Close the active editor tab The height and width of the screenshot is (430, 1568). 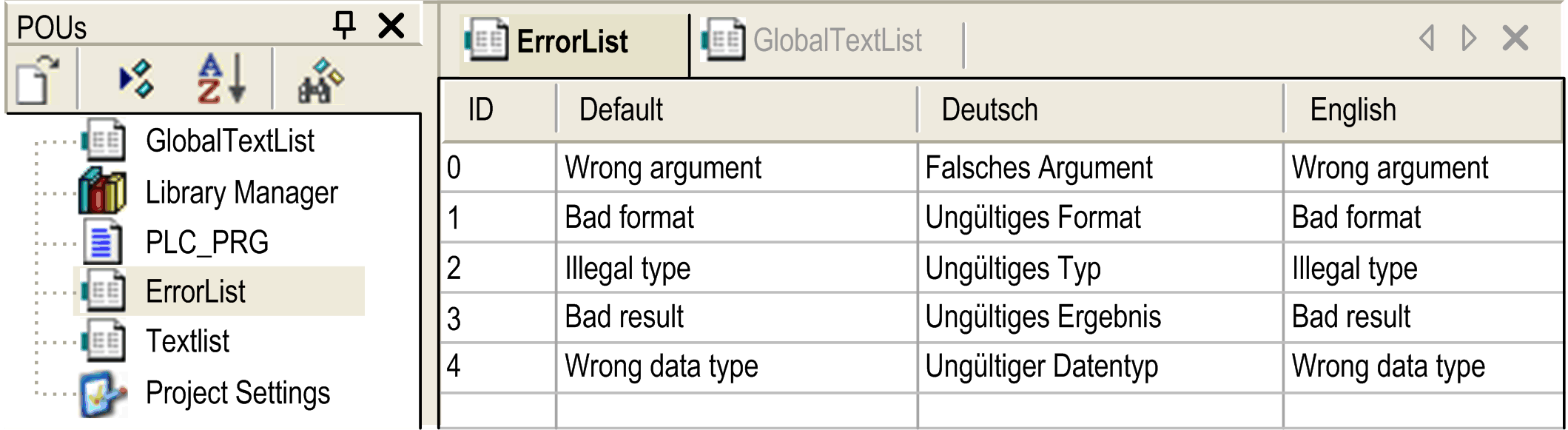[x=1515, y=38]
